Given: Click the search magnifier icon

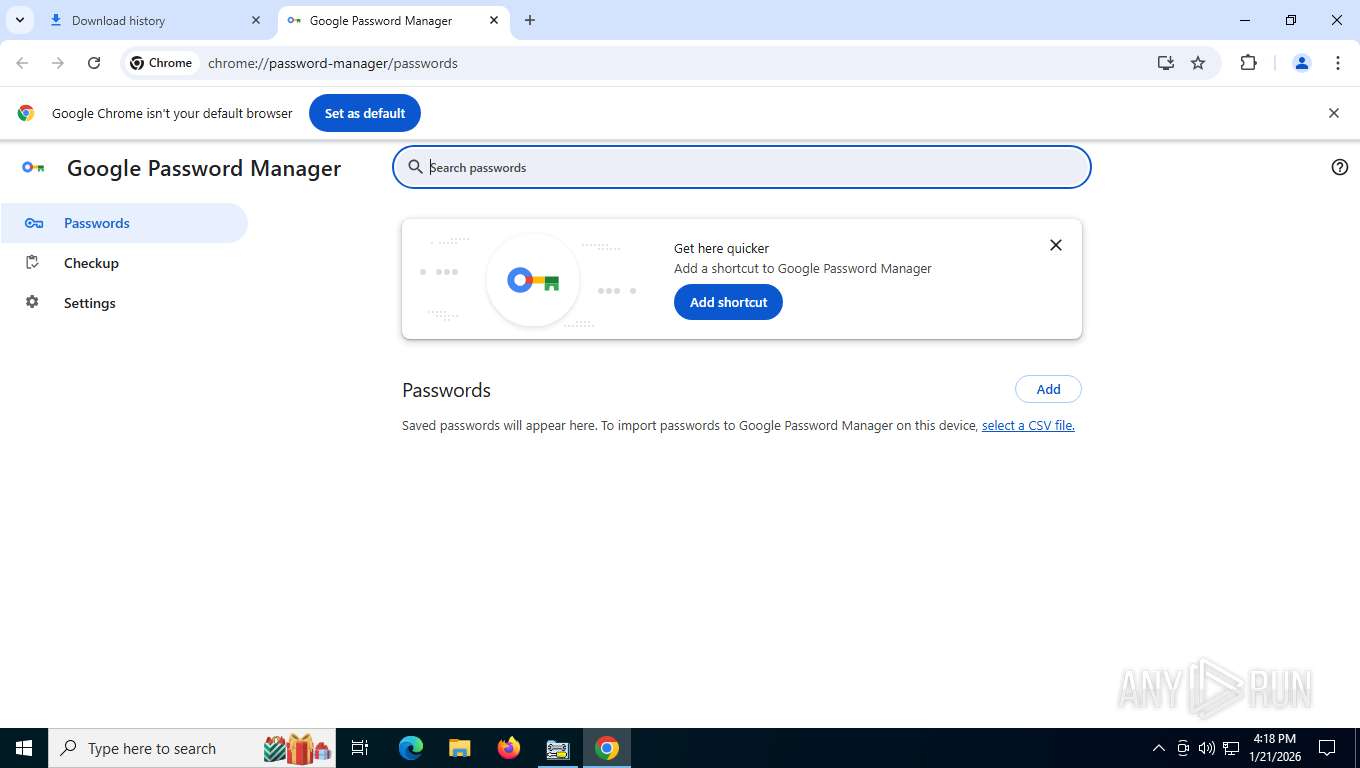Looking at the screenshot, I should coord(415,167).
